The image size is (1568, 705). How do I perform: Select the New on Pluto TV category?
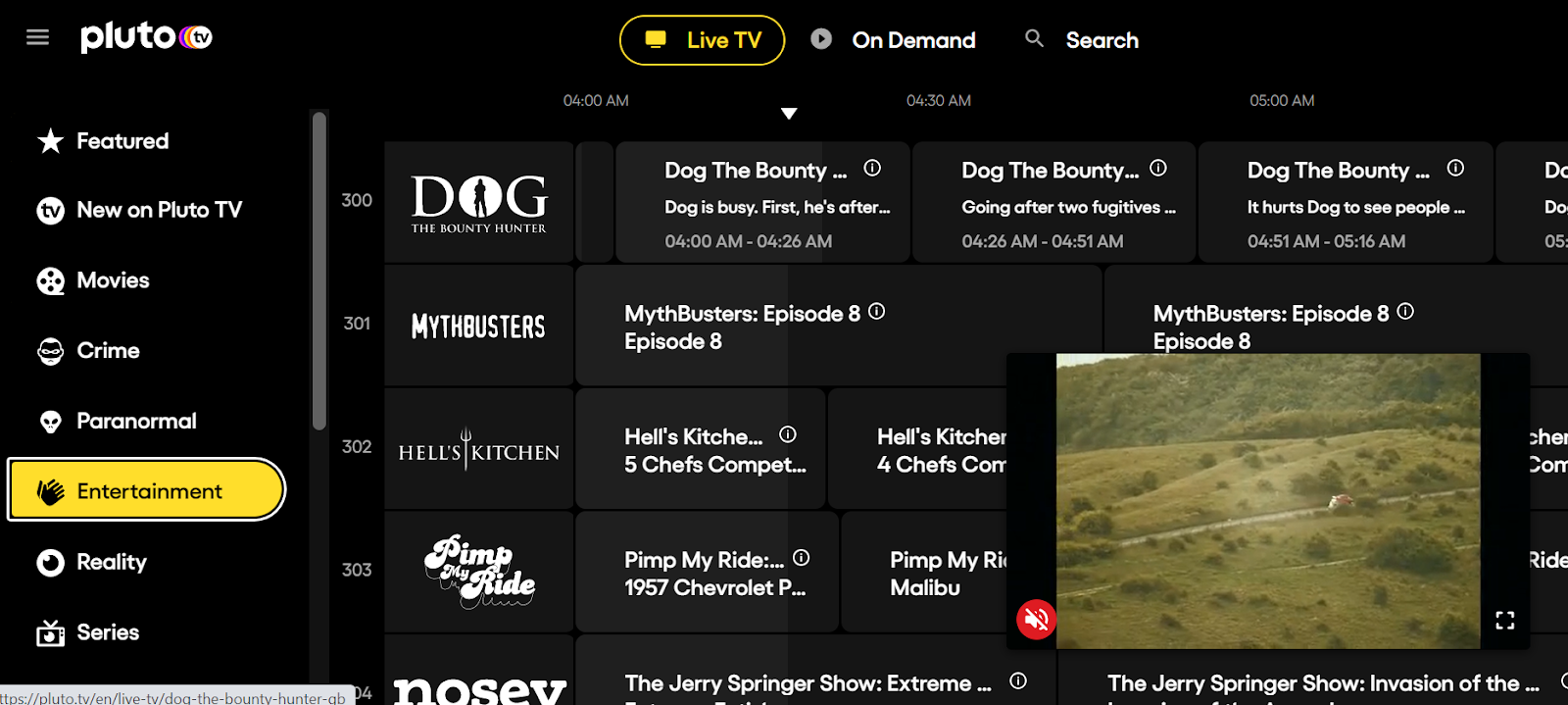[x=139, y=210]
